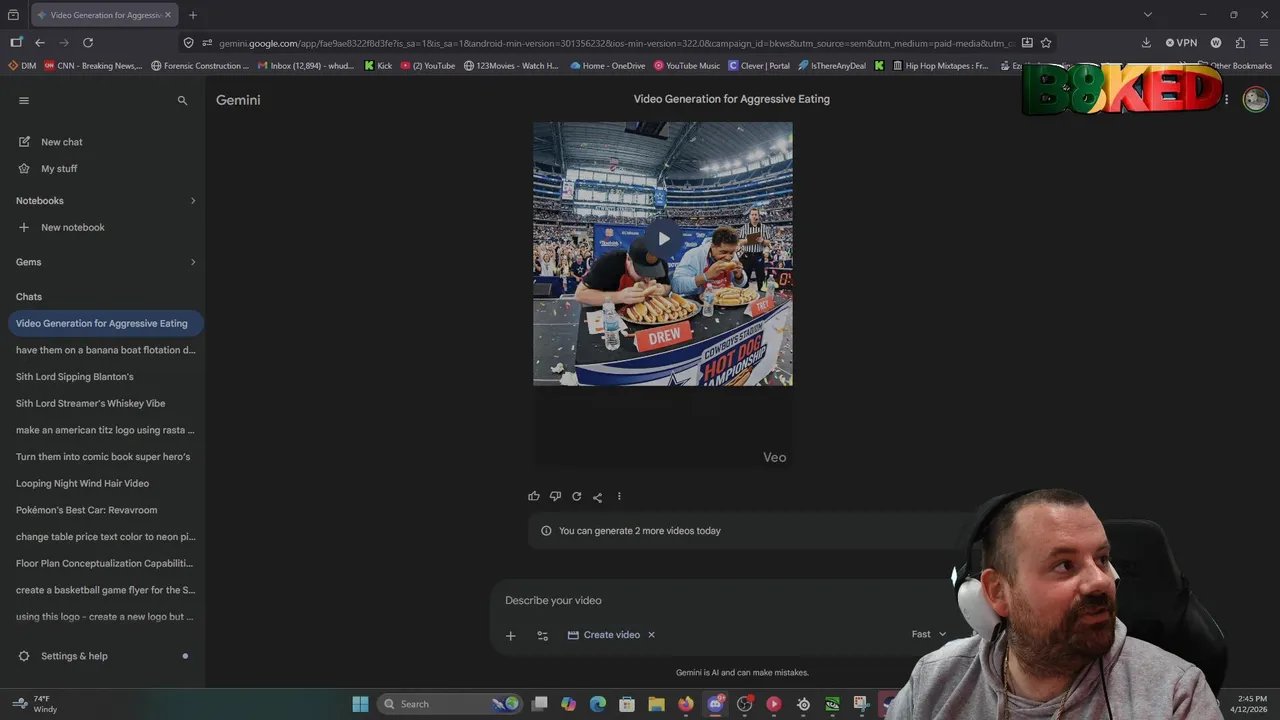Open the tools sliders icon in prompt box
1280x720 pixels.
[x=542, y=635]
